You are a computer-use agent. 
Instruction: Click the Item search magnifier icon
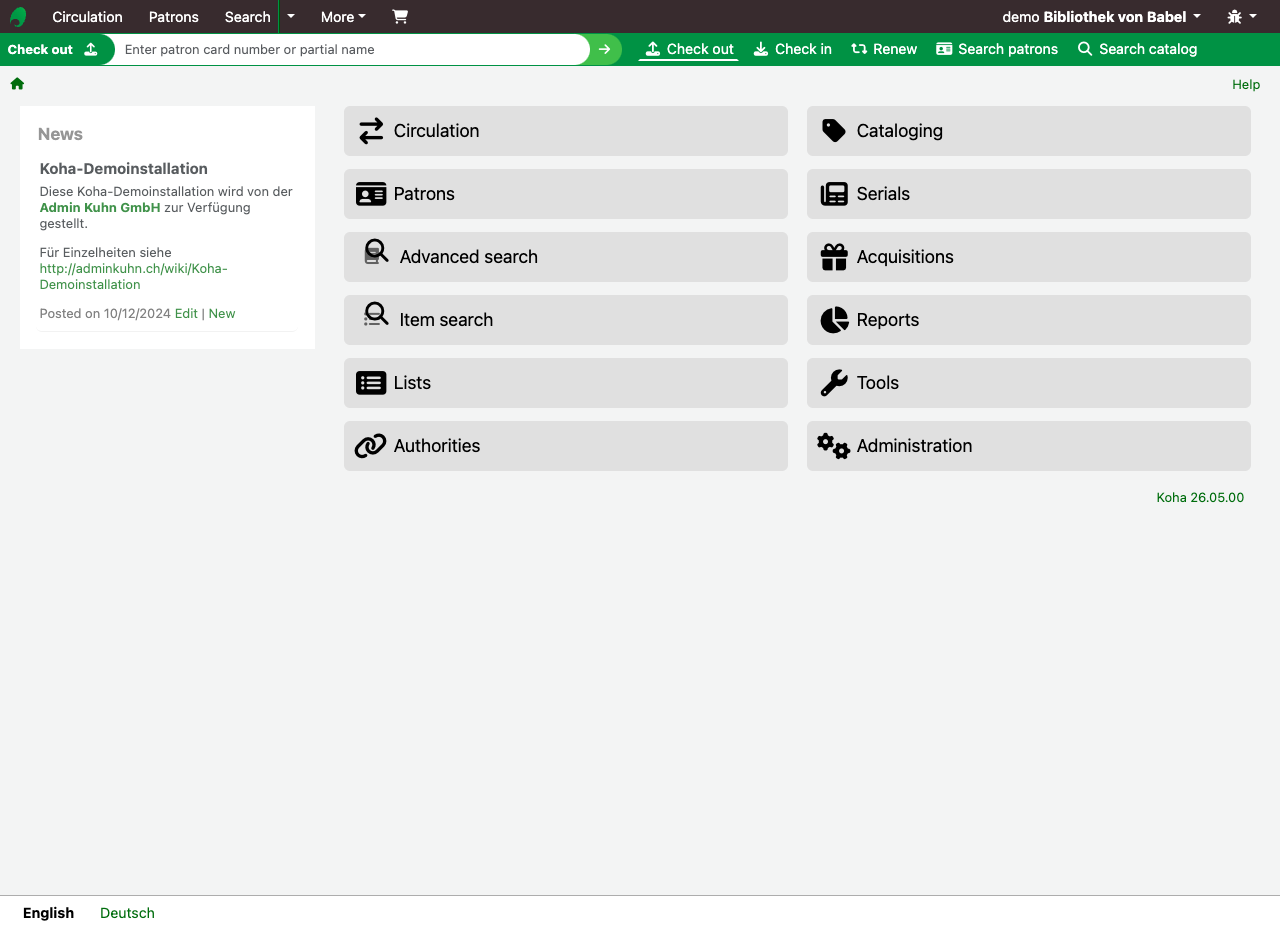(x=376, y=315)
